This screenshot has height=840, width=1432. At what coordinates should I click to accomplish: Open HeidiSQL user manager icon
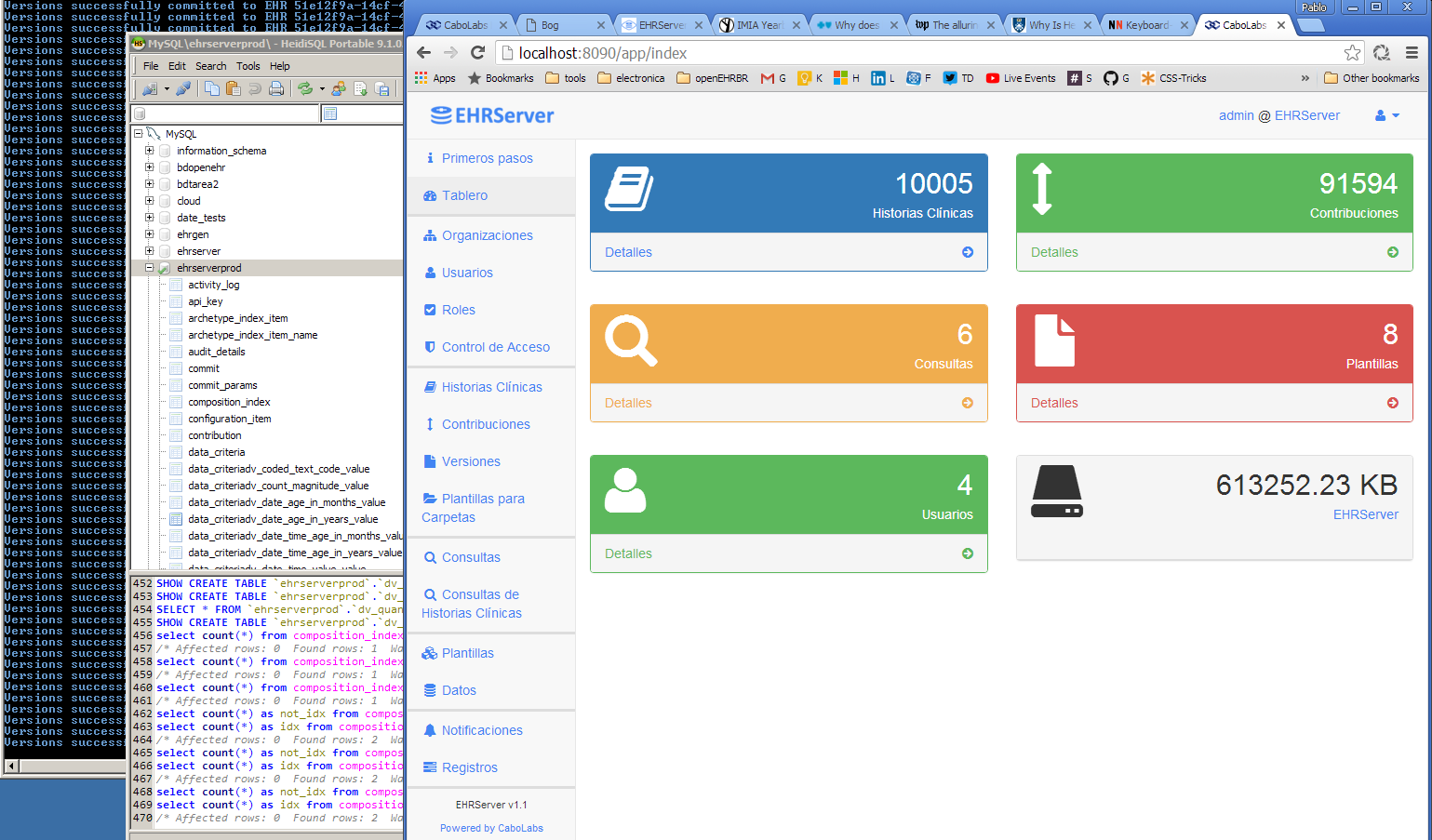pos(339,88)
